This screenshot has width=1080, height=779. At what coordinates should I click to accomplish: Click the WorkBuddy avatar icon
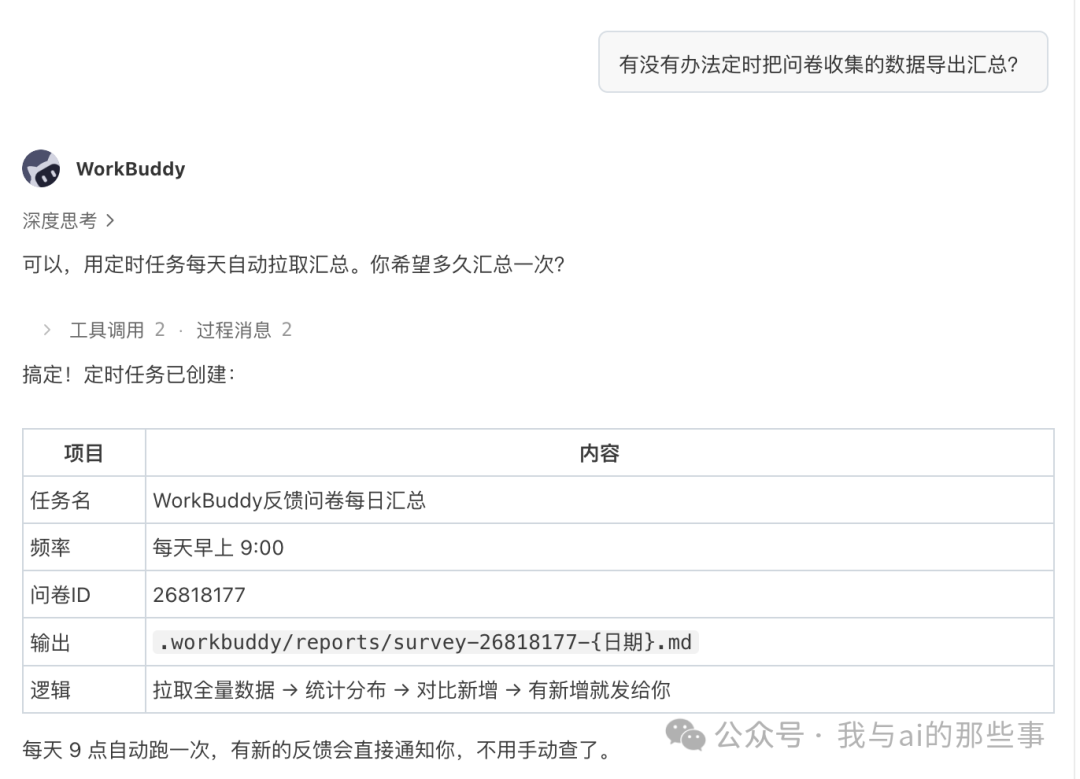[41, 169]
